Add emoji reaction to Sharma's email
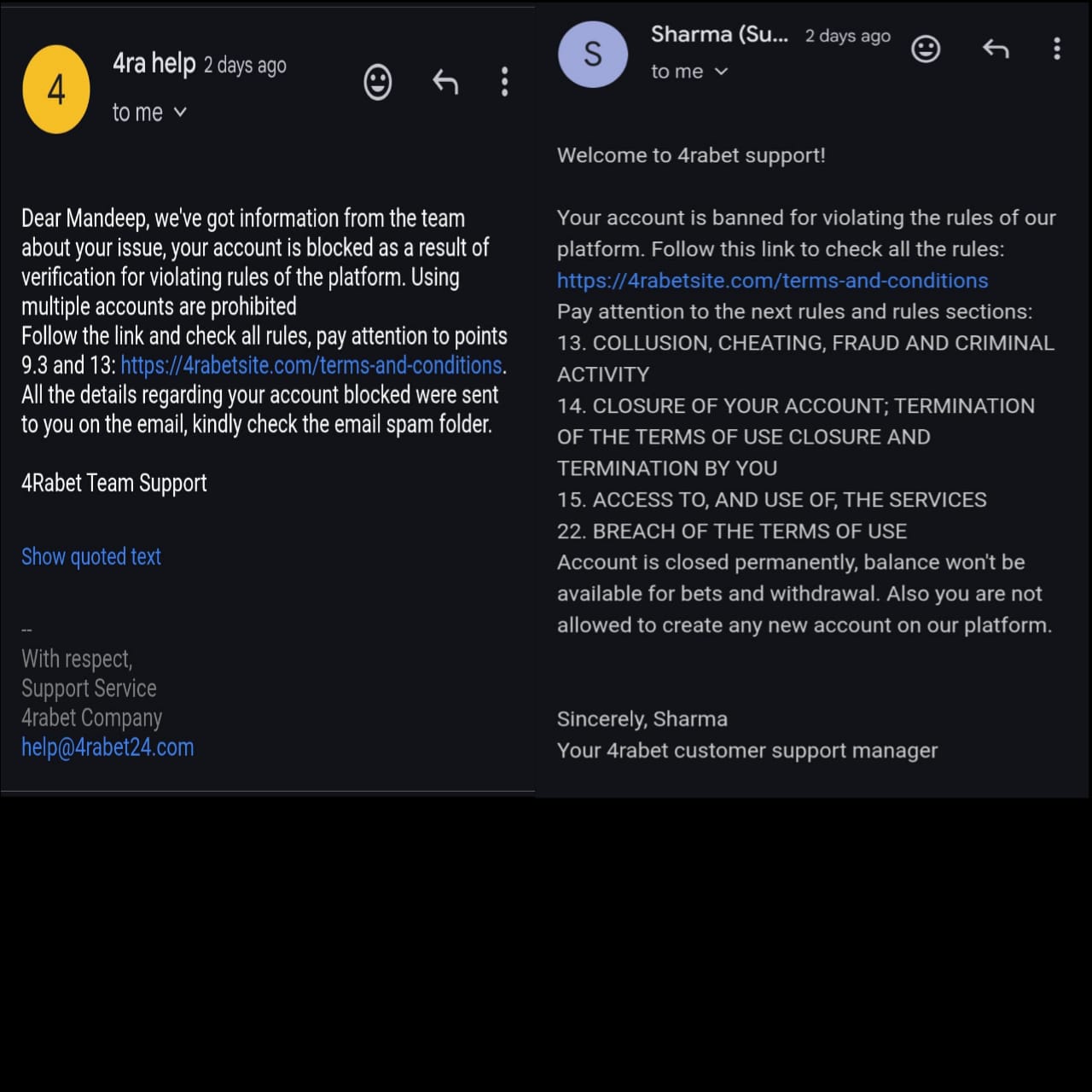The height and width of the screenshot is (1092, 1092). (x=926, y=49)
